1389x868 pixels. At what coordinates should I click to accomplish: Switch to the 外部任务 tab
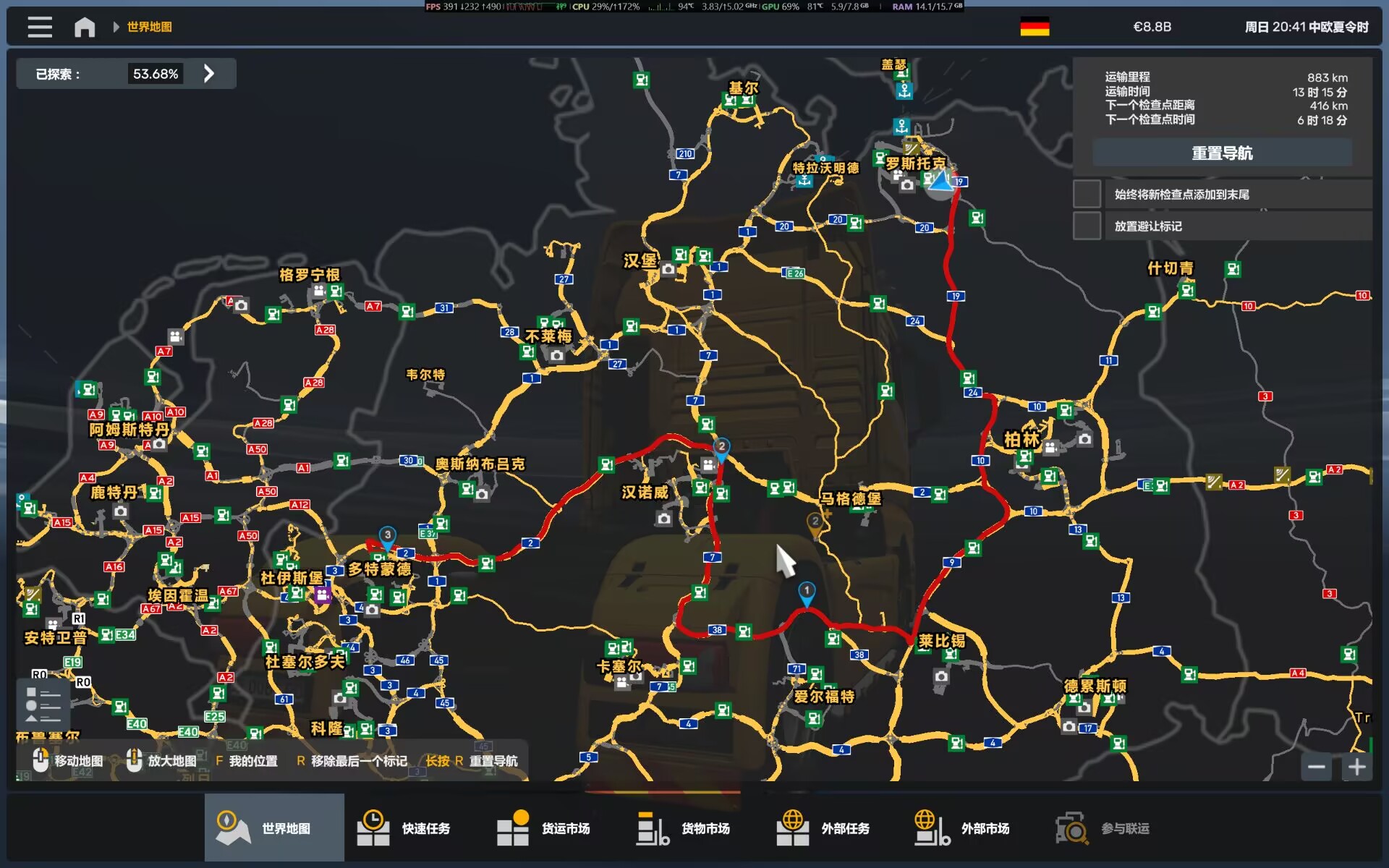833,828
